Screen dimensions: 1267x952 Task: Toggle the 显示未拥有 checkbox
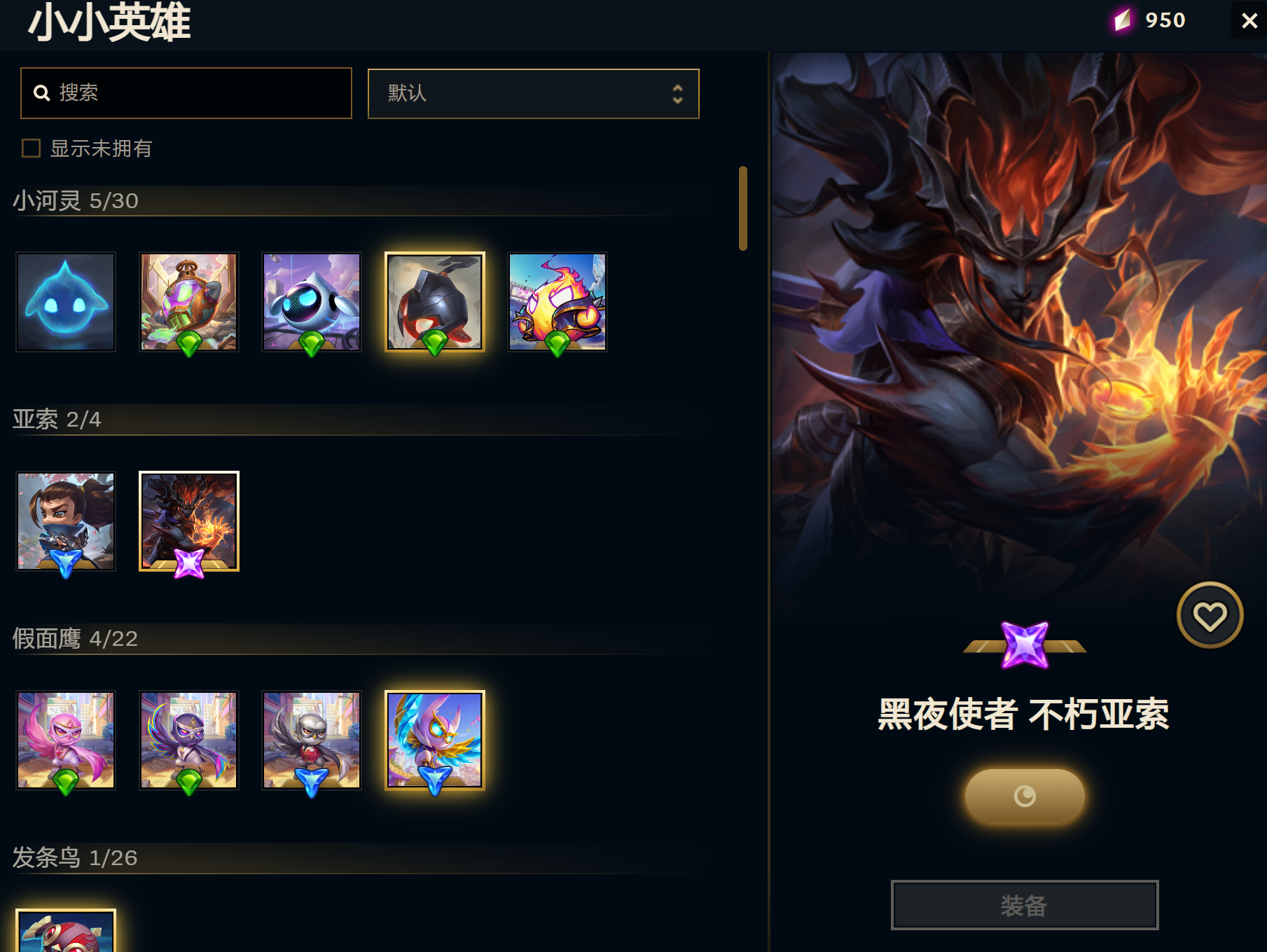click(31, 148)
